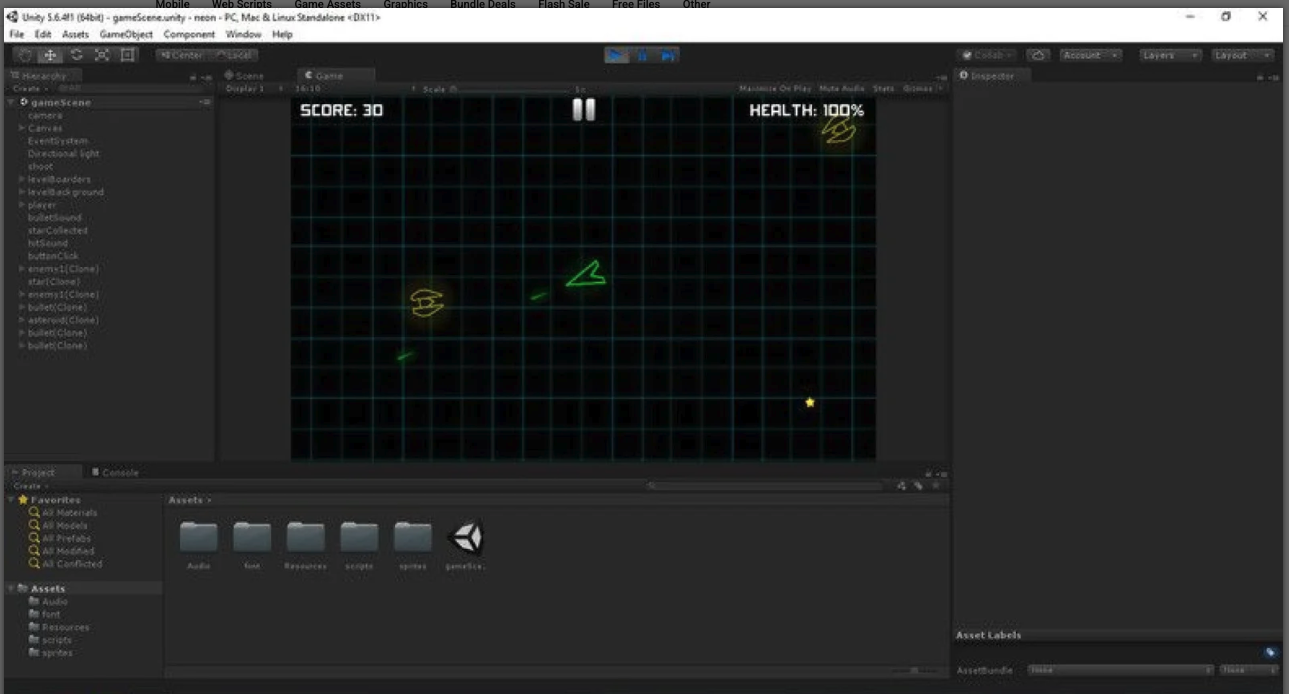Pause the game with the toolbar Pause button
Viewport: 1289px width, 694px height.
tap(643, 55)
